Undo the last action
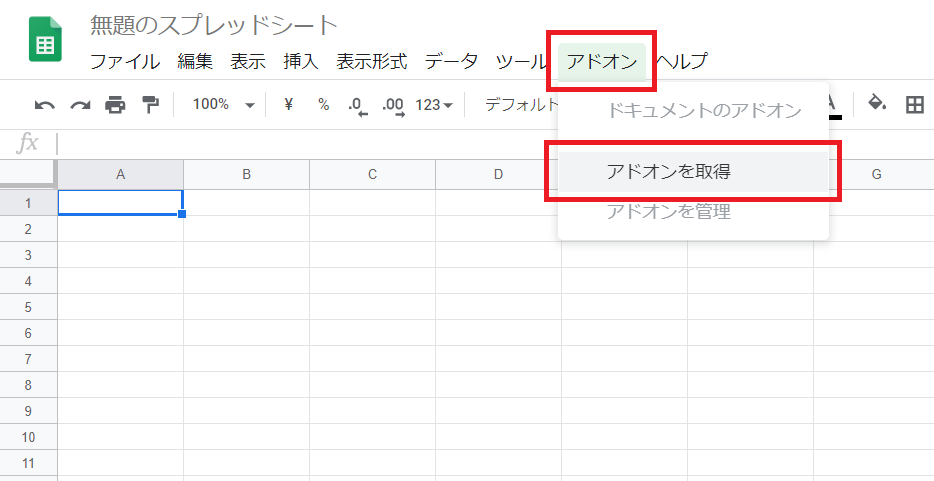The image size is (934, 481). [x=45, y=105]
